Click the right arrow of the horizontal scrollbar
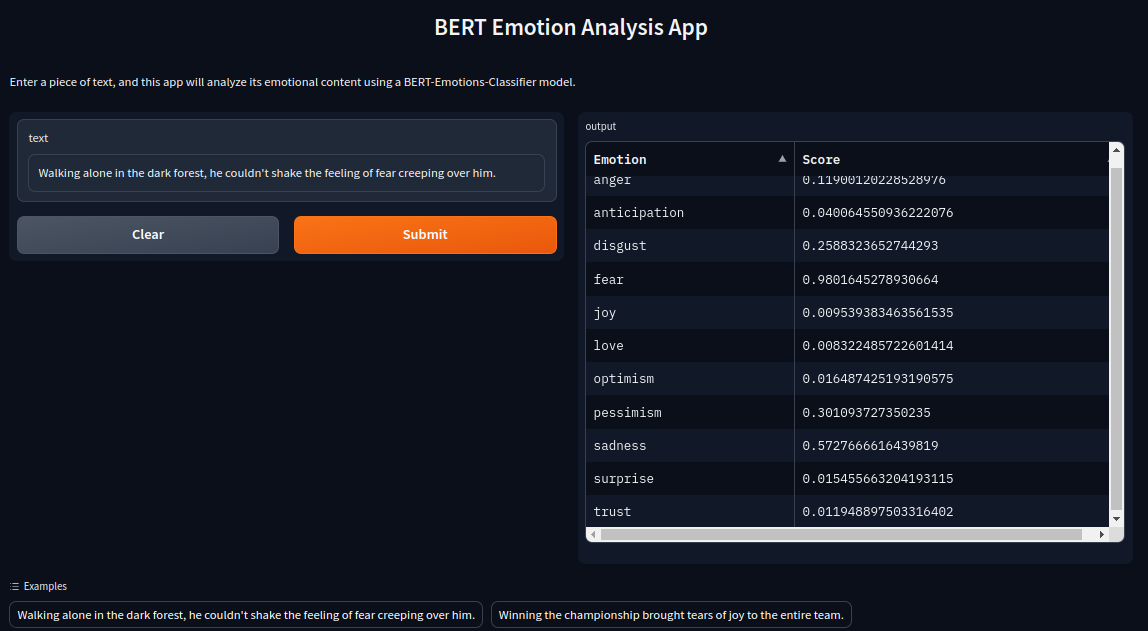This screenshot has height=631, width=1148. pos(1101,535)
